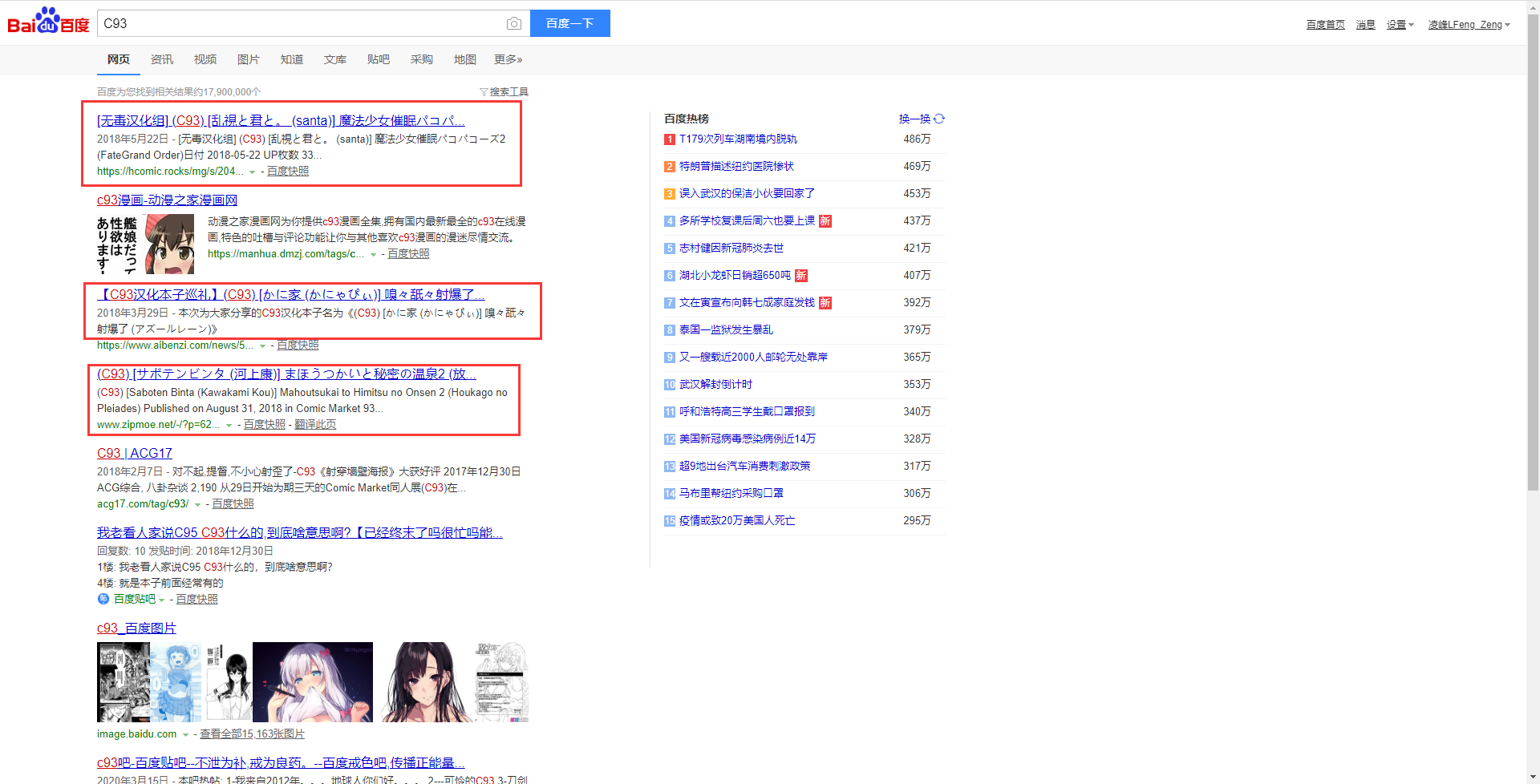The image size is (1540, 784).
Task: Open the 地图 tab
Action: [465, 59]
